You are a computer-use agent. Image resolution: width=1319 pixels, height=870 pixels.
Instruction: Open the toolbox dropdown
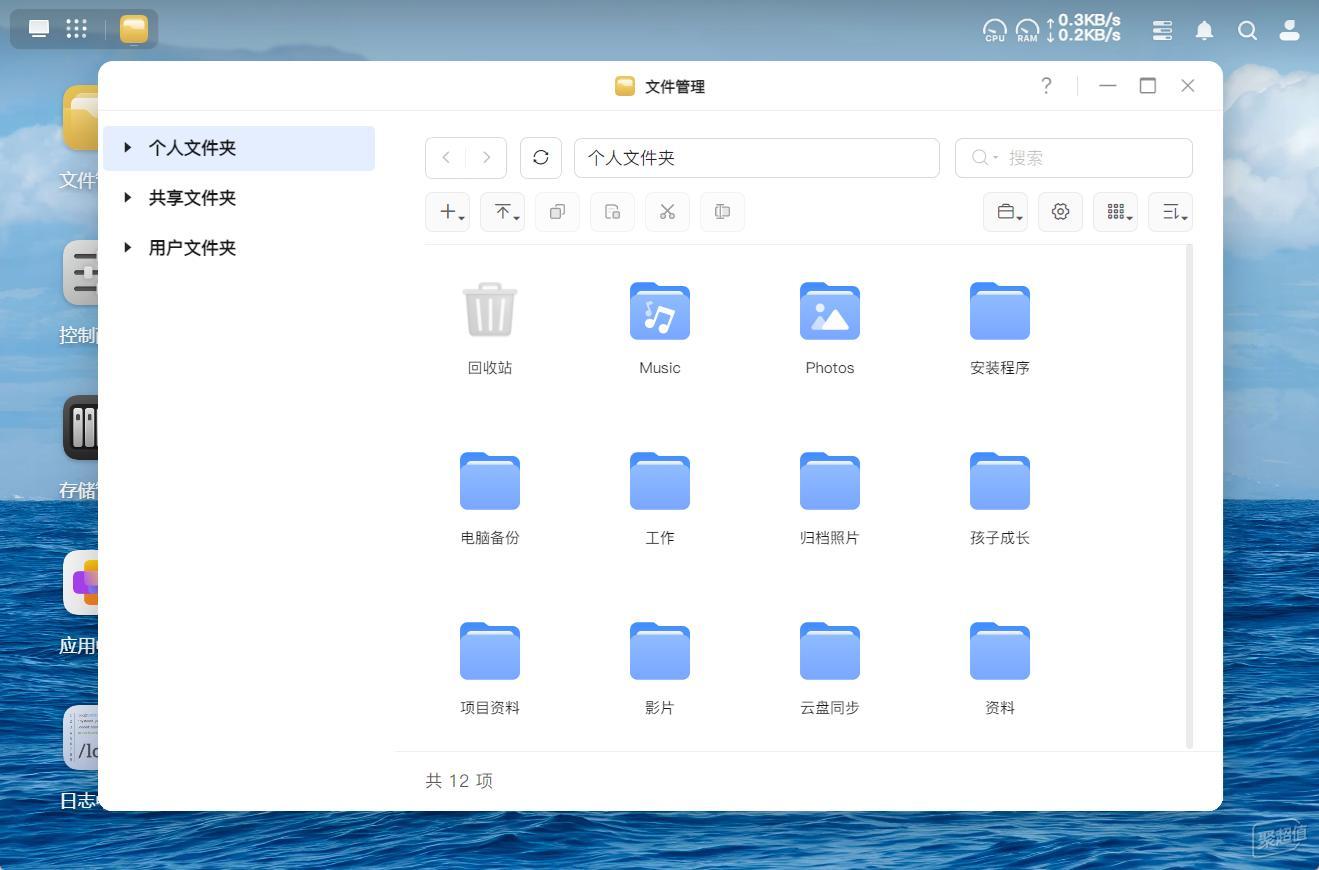(x=1005, y=212)
